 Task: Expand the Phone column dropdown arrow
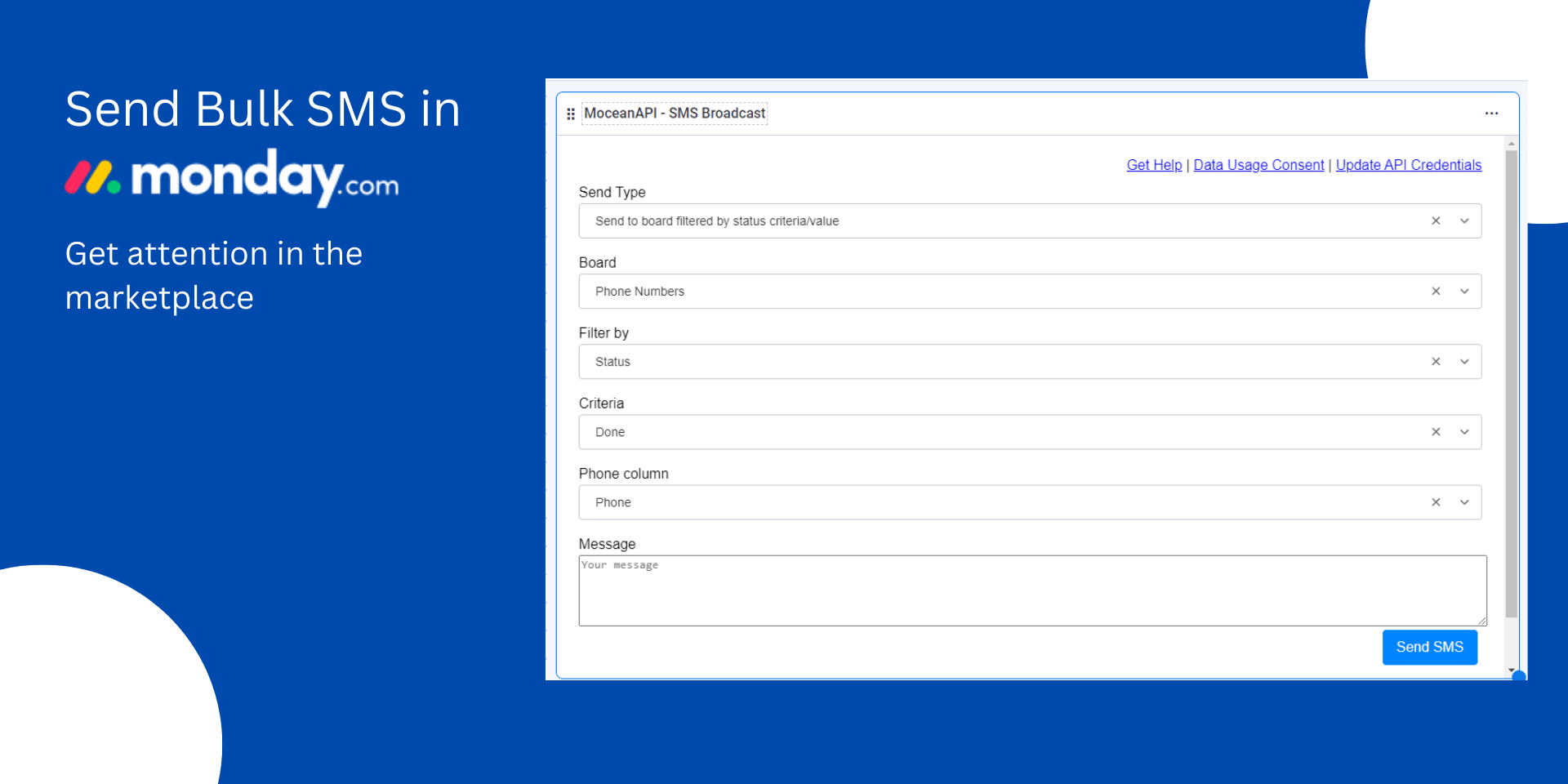pyautogui.click(x=1464, y=502)
